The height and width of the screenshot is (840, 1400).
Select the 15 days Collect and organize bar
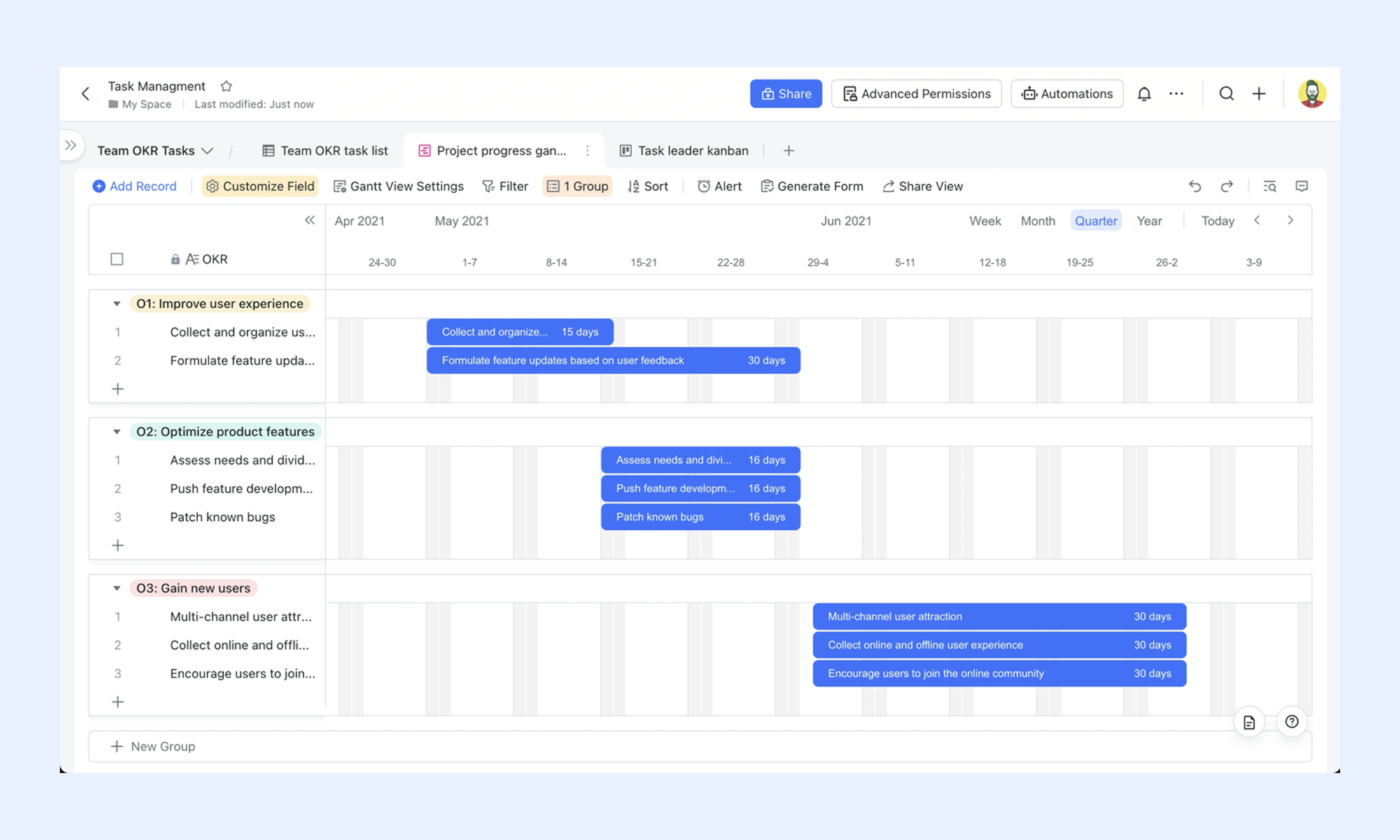(520, 332)
